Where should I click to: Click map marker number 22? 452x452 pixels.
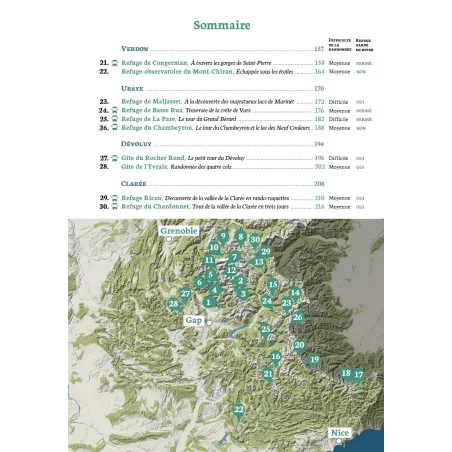pos(239,411)
